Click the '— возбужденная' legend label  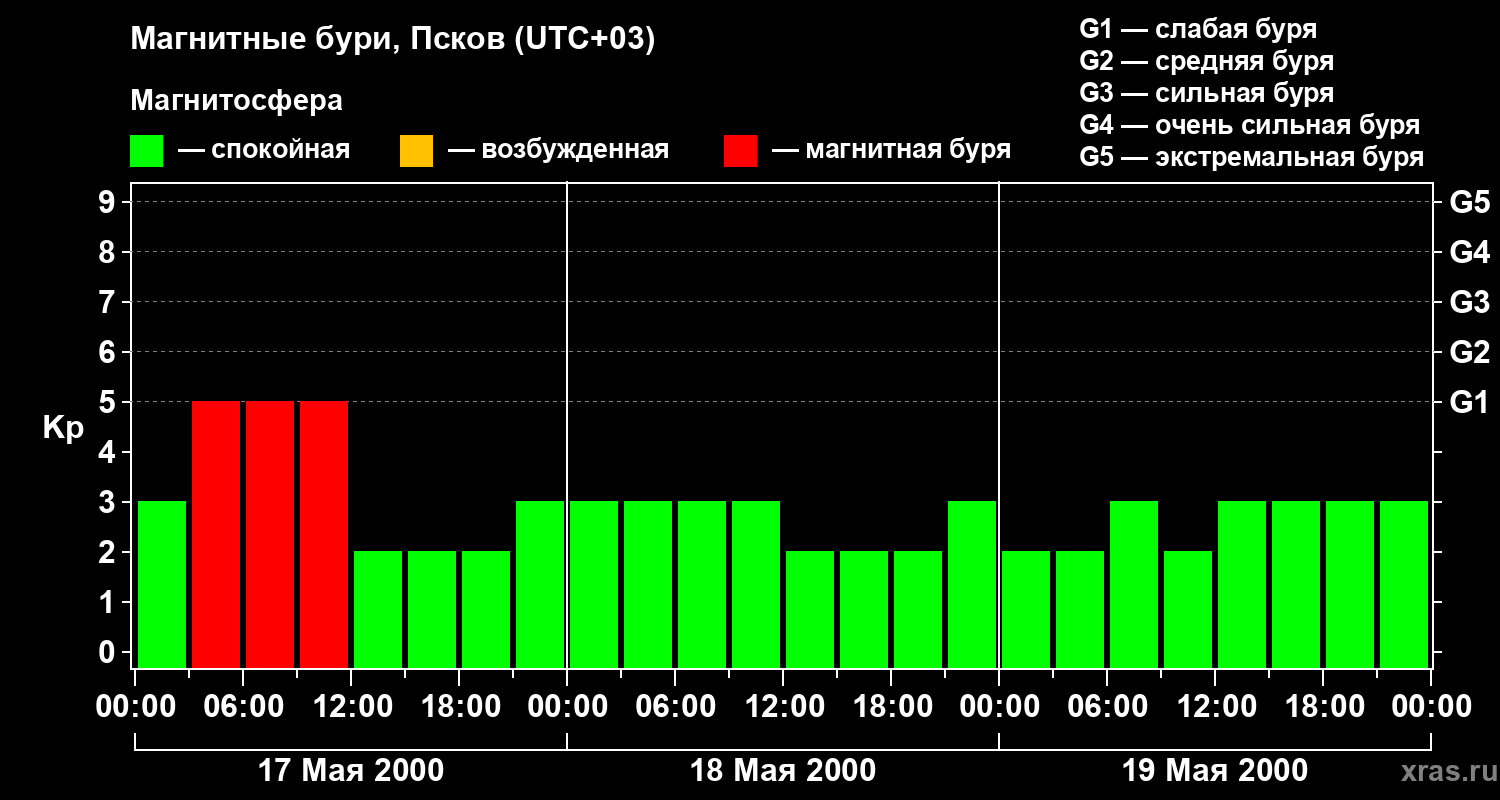[558, 150]
